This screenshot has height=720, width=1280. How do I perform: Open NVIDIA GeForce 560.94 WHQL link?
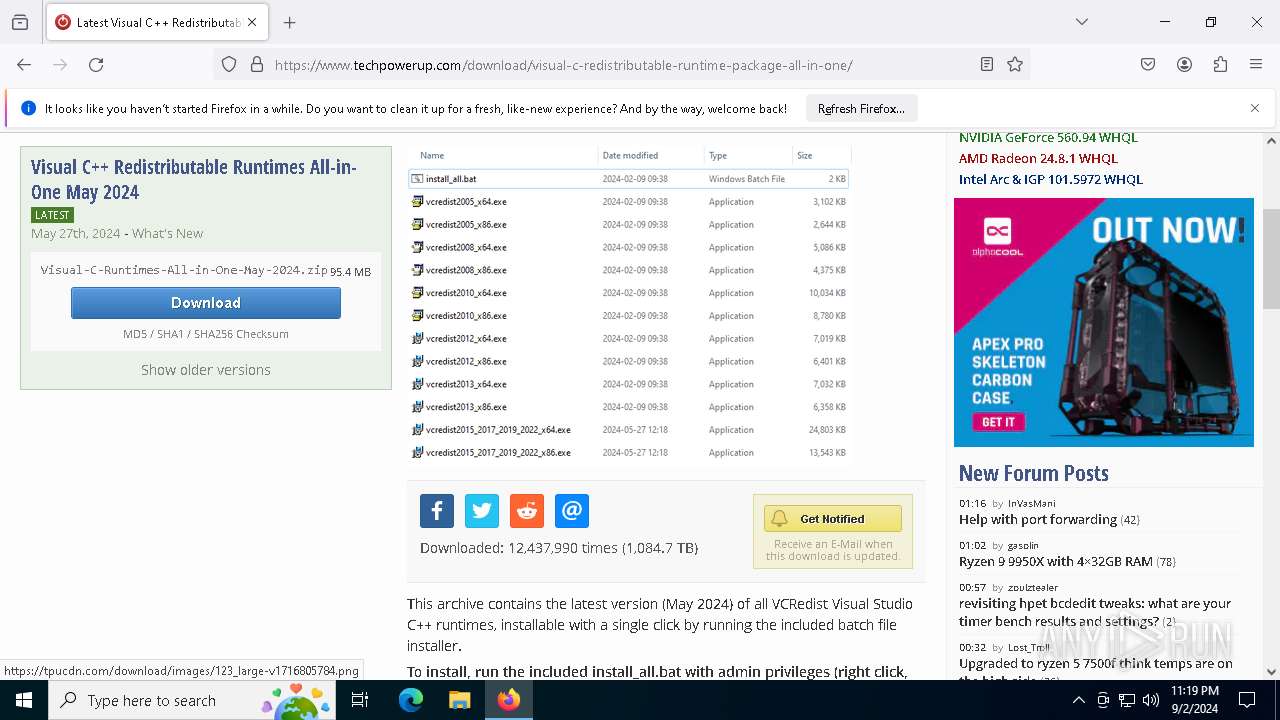pos(1048,138)
